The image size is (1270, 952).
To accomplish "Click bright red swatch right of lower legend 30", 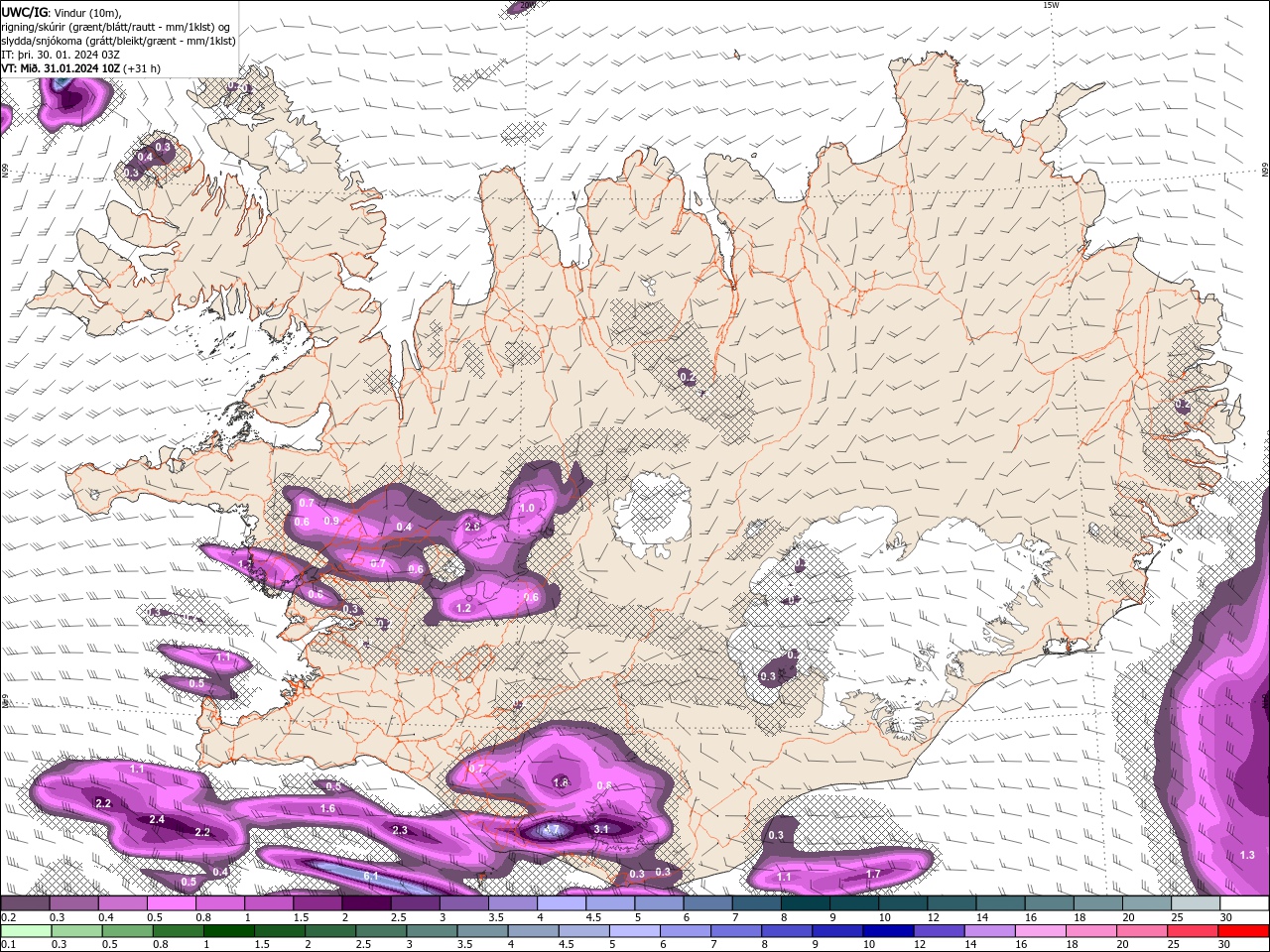I will [x=1242, y=930].
